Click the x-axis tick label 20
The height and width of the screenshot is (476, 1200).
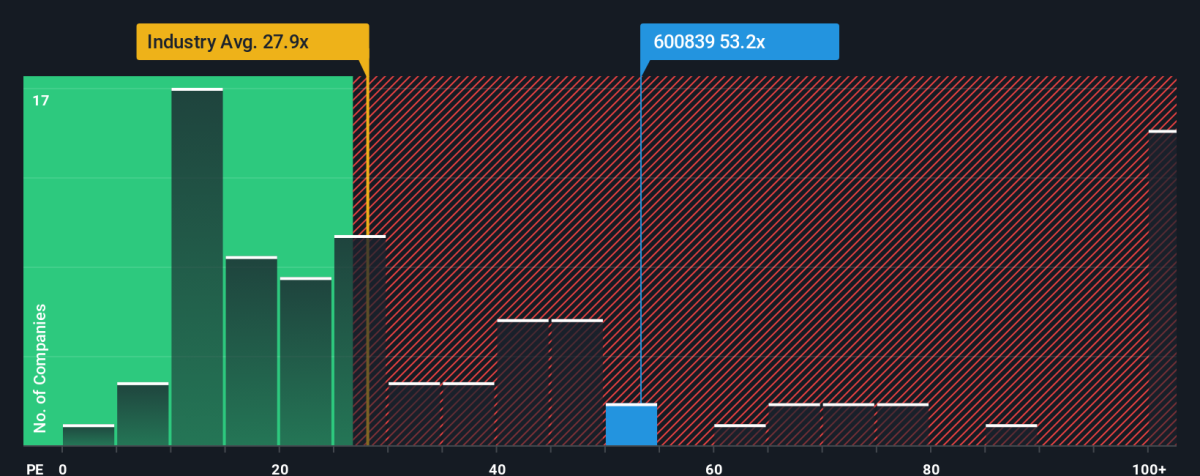click(x=280, y=468)
